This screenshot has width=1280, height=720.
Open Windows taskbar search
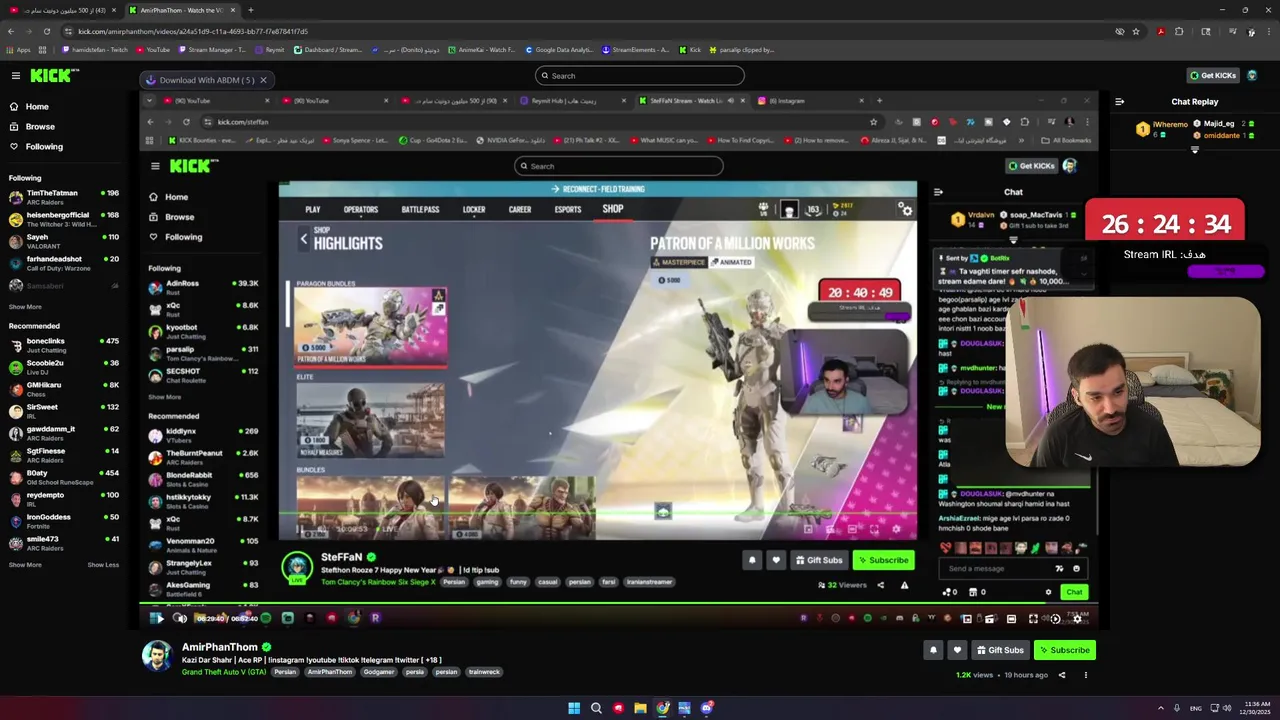[596, 708]
